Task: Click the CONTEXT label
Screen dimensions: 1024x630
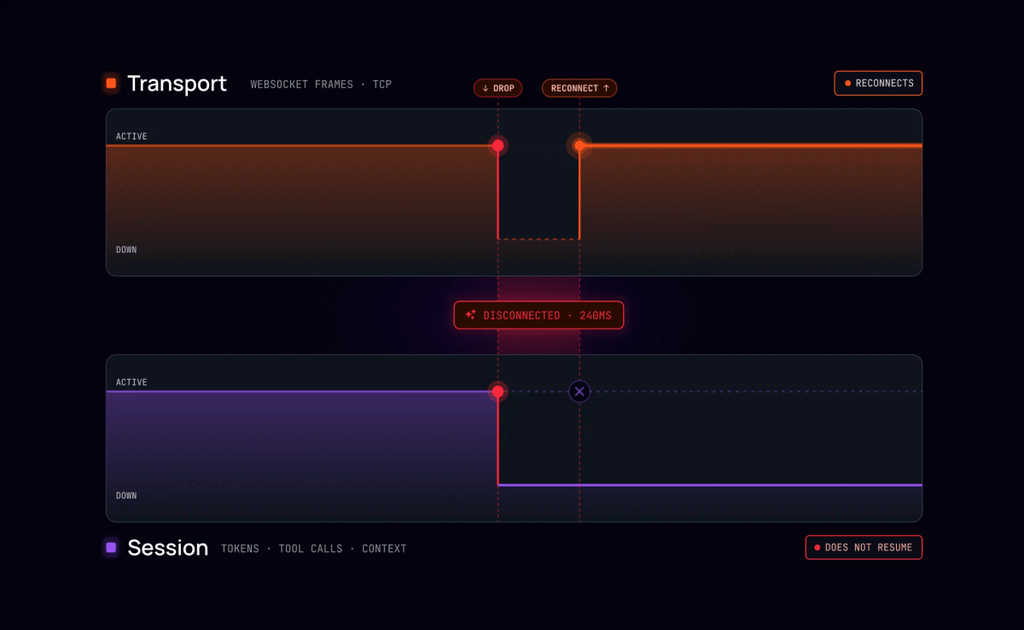Action: tap(384, 548)
